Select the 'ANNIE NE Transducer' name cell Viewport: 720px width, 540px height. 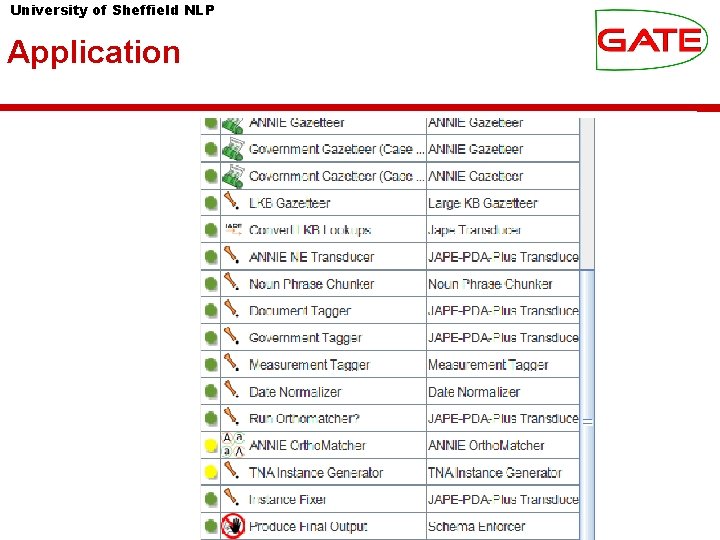[x=324, y=257]
